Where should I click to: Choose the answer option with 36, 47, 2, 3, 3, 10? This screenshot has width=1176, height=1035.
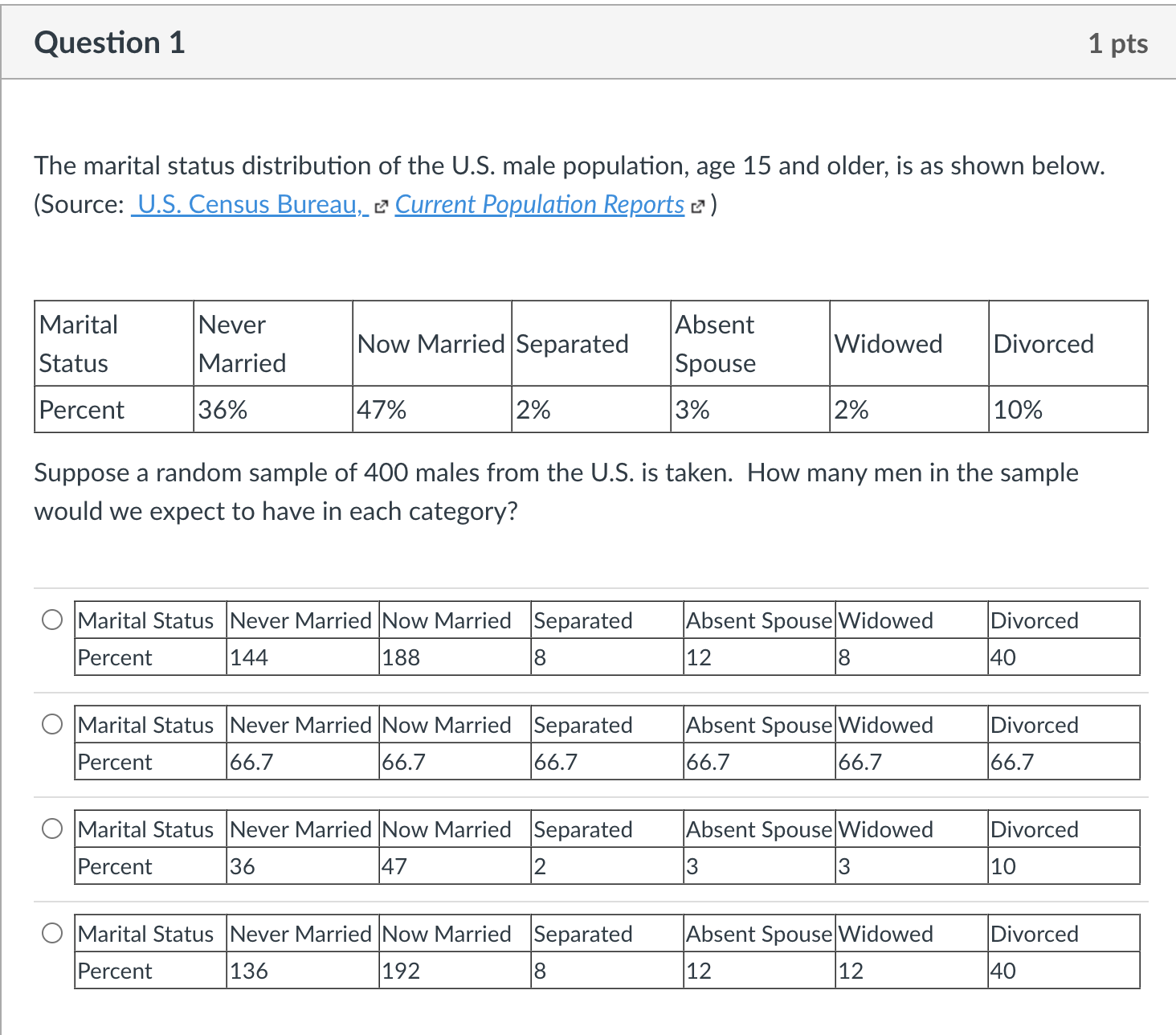point(51,829)
